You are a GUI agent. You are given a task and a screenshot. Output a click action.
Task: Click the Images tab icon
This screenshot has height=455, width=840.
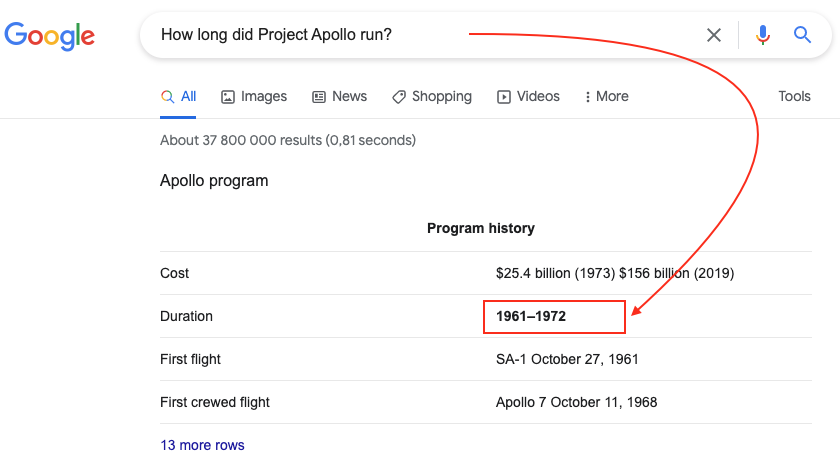228,97
